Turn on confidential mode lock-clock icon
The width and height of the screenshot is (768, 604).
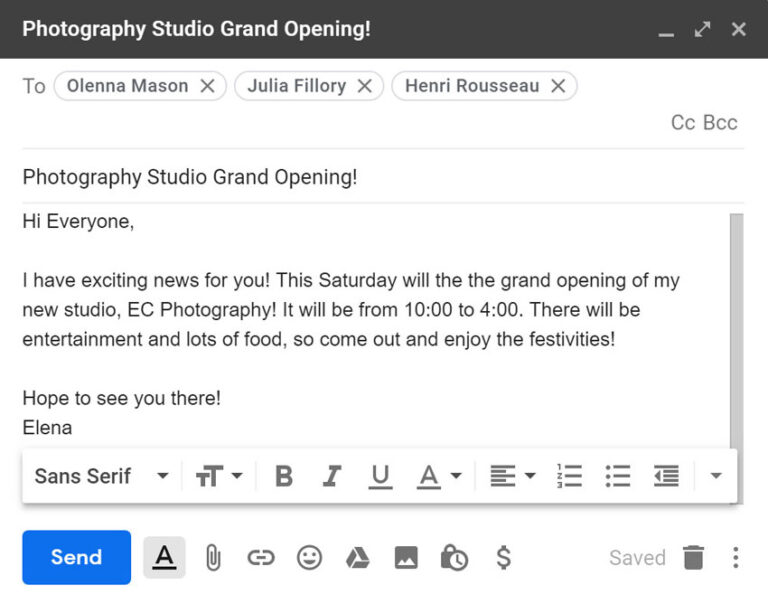[454, 557]
